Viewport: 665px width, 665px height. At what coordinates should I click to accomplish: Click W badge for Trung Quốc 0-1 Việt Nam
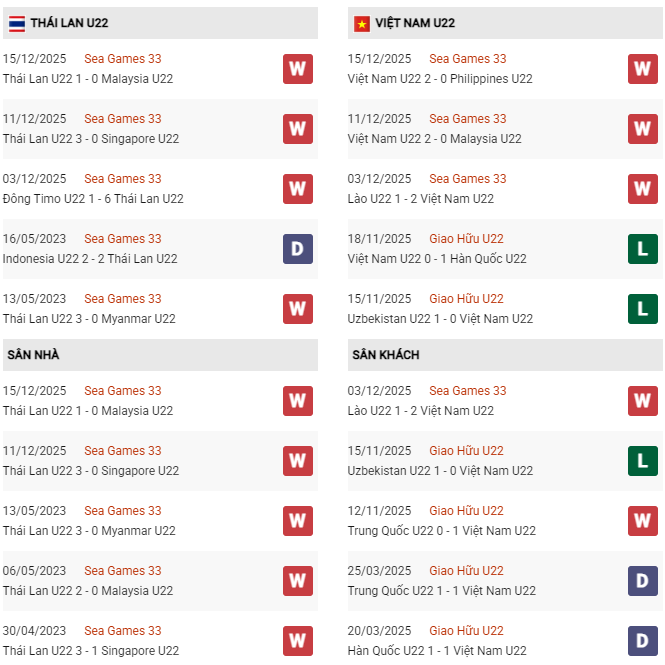[642, 521]
